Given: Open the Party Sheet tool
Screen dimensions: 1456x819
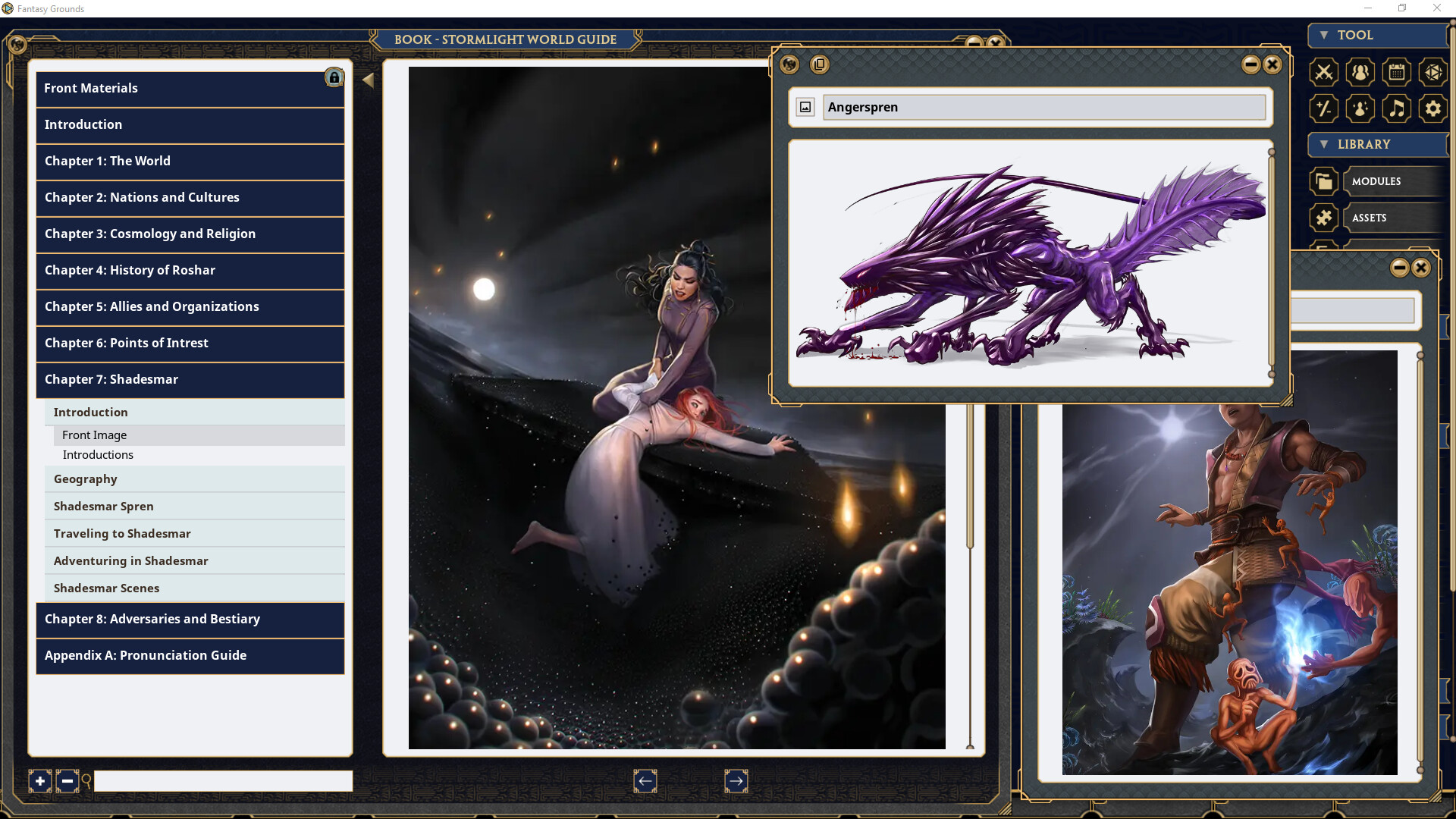Looking at the screenshot, I should click(x=1360, y=72).
